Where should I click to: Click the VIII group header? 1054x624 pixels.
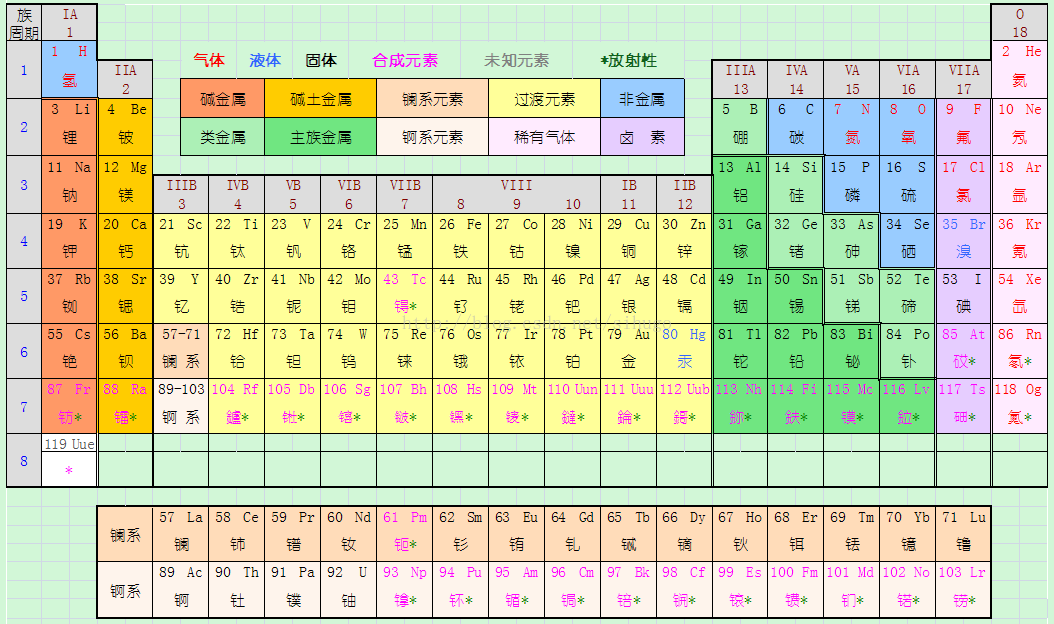click(516, 194)
